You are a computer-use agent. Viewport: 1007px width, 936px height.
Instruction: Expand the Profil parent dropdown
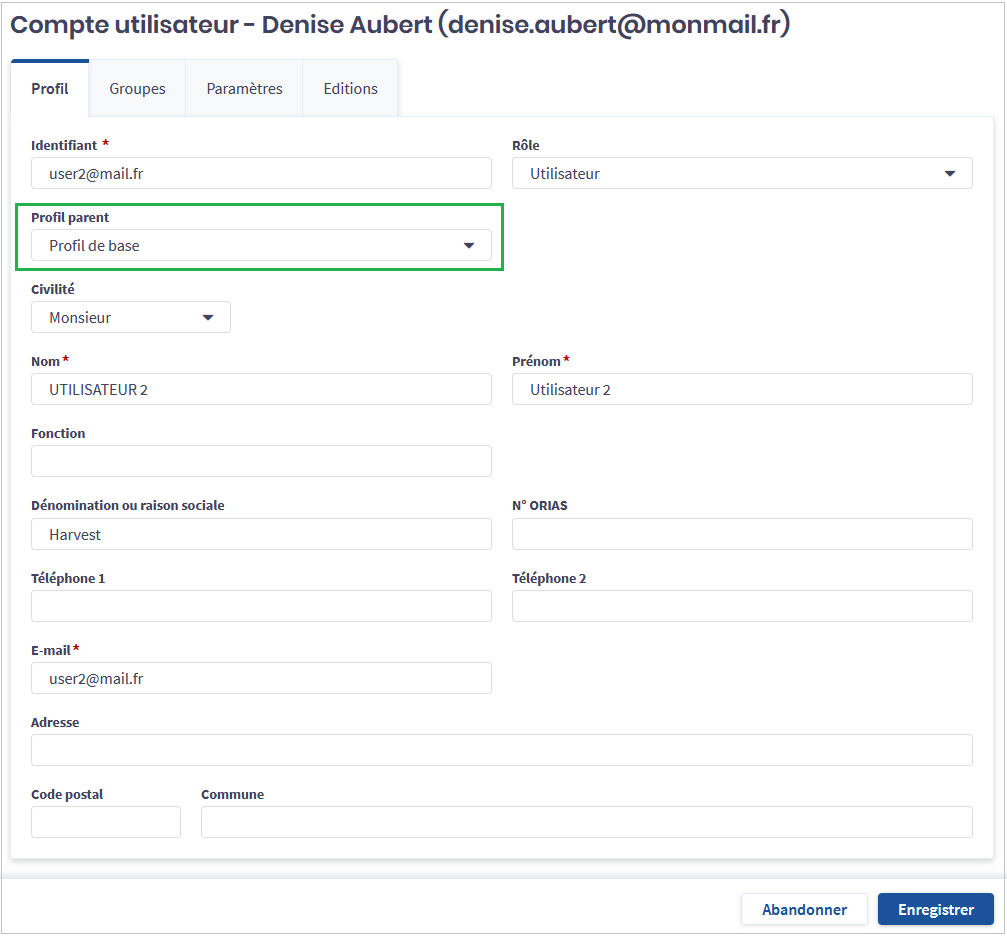pos(261,246)
